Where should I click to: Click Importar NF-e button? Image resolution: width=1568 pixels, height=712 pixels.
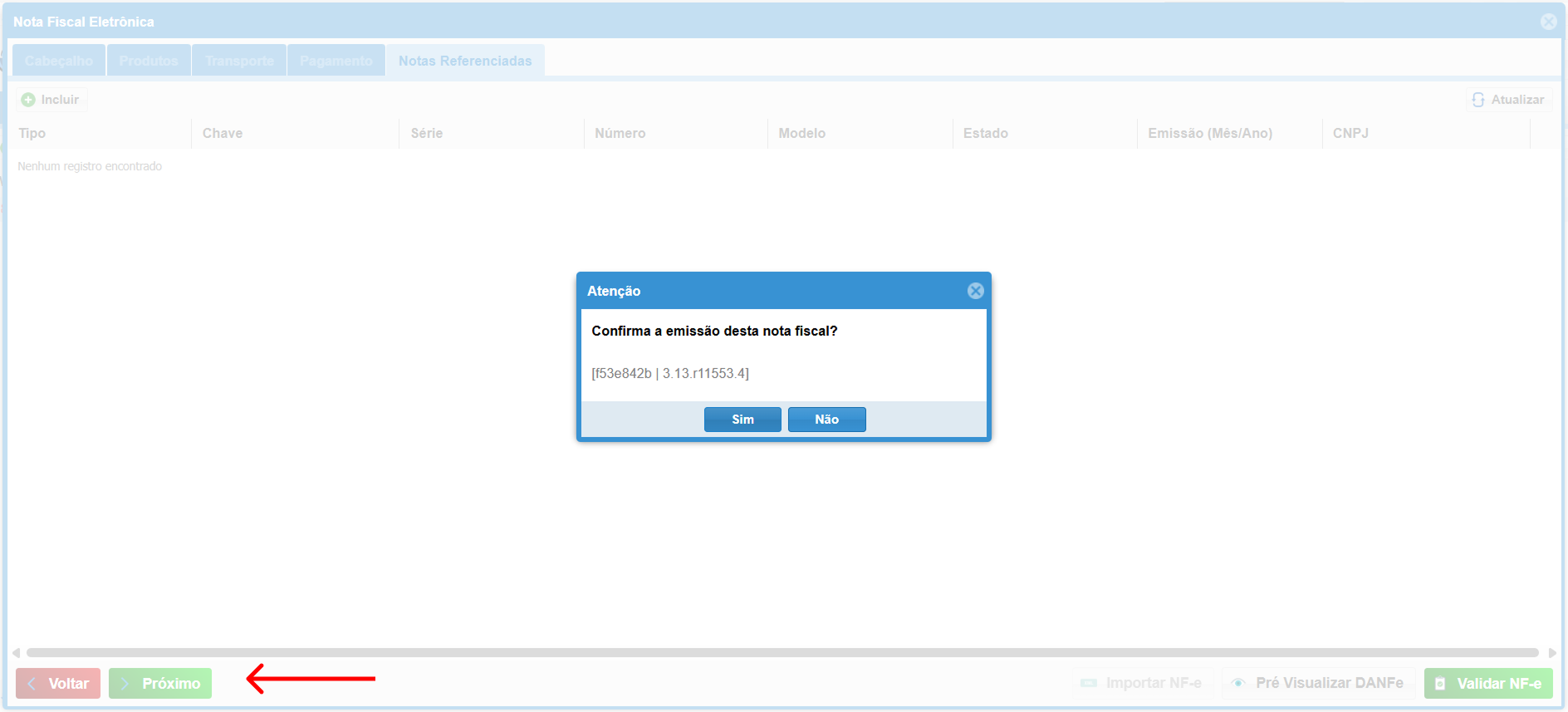[1143, 683]
